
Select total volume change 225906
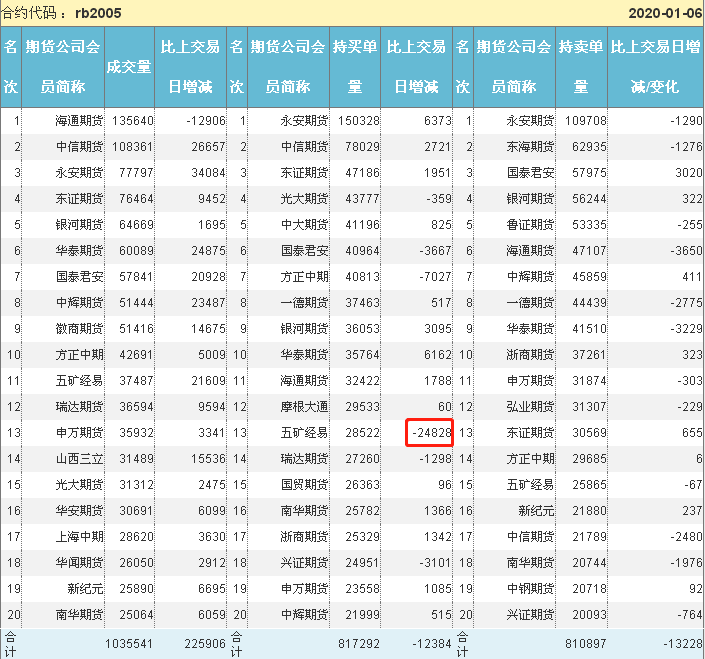(205, 644)
